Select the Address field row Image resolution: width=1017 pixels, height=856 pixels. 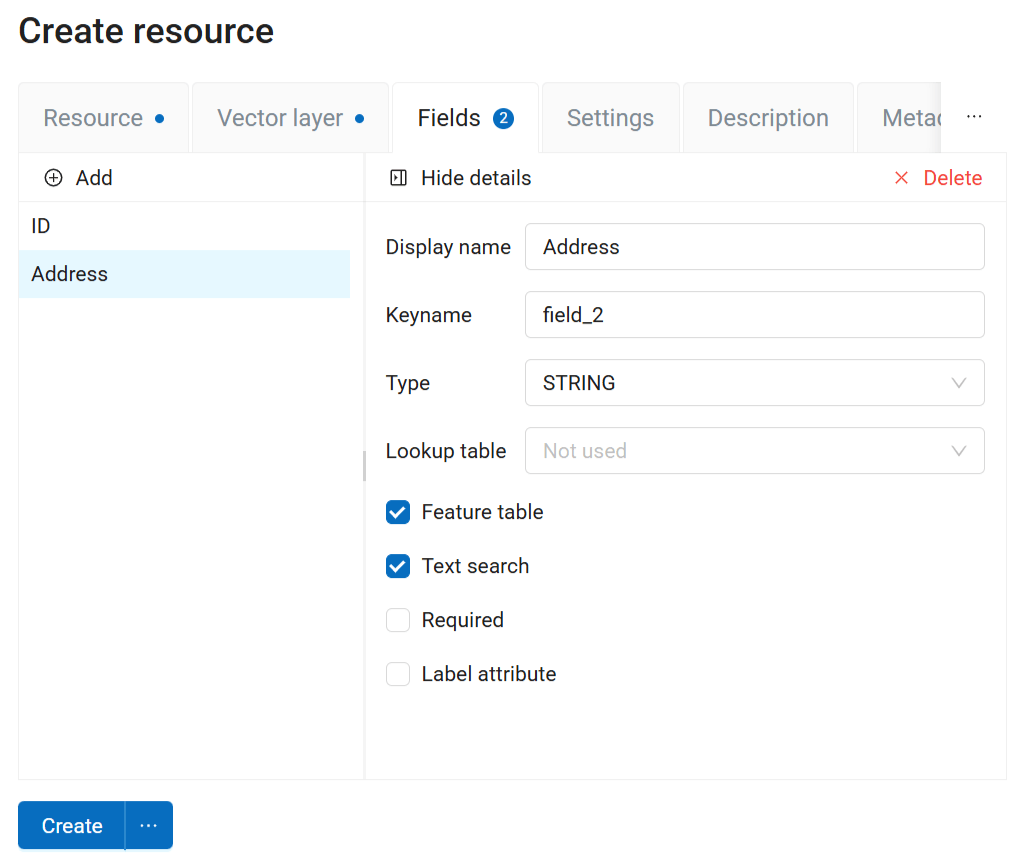click(x=184, y=274)
